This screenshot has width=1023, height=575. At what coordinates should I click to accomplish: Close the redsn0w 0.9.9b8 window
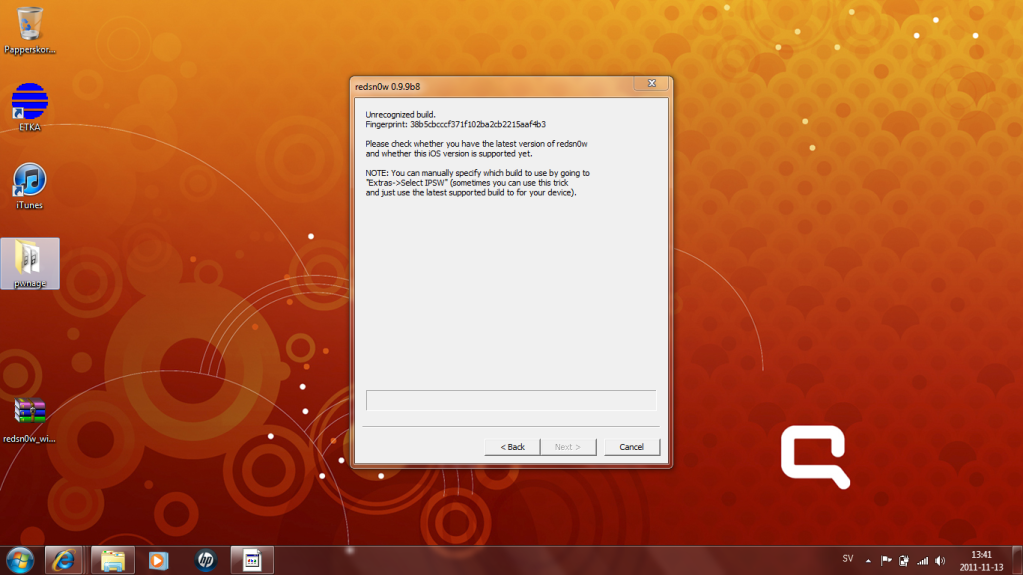[x=651, y=84]
